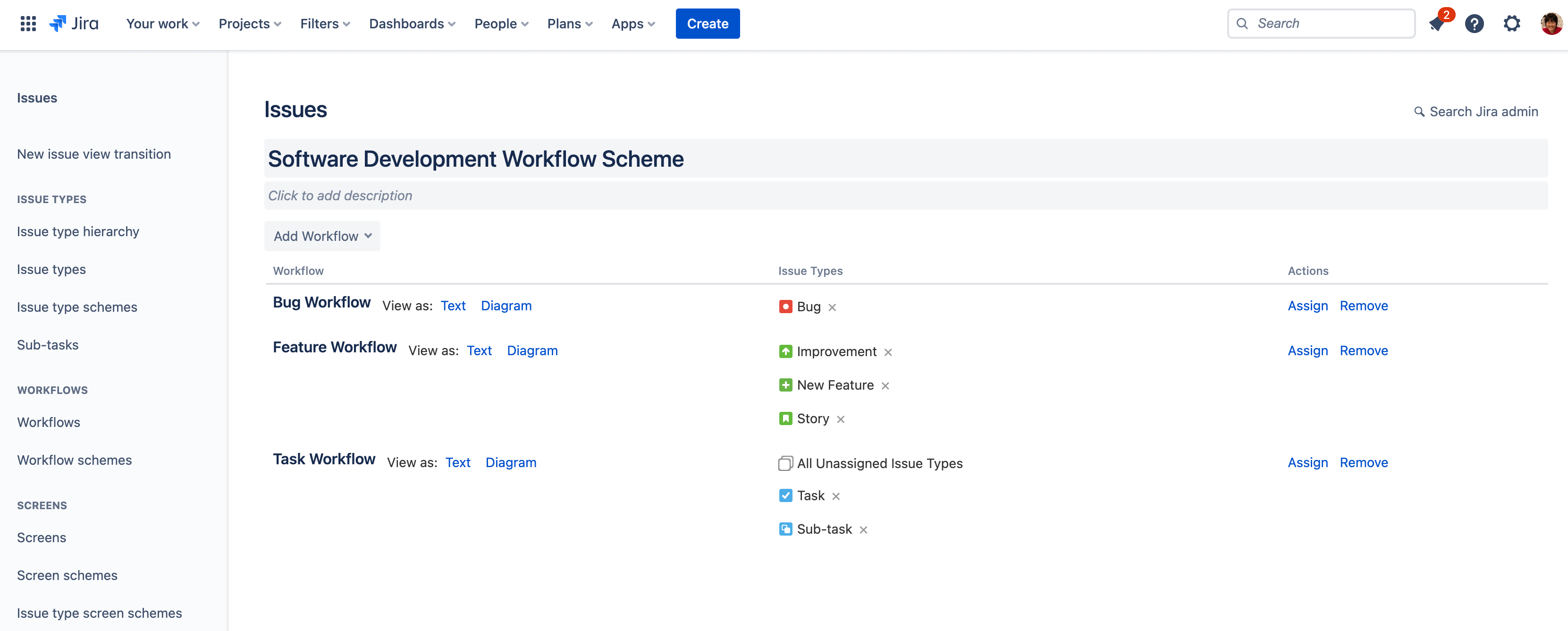This screenshot has width=1568, height=631.
Task: Click the Sub-task issue type icon
Action: 784,529
